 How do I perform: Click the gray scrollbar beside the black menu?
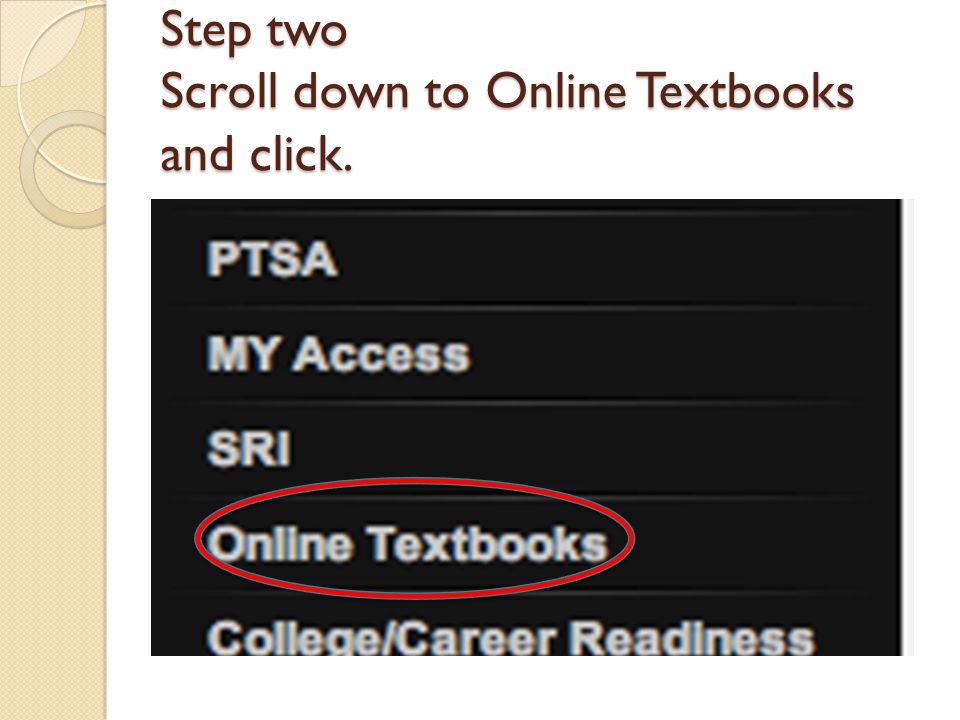click(x=908, y=427)
